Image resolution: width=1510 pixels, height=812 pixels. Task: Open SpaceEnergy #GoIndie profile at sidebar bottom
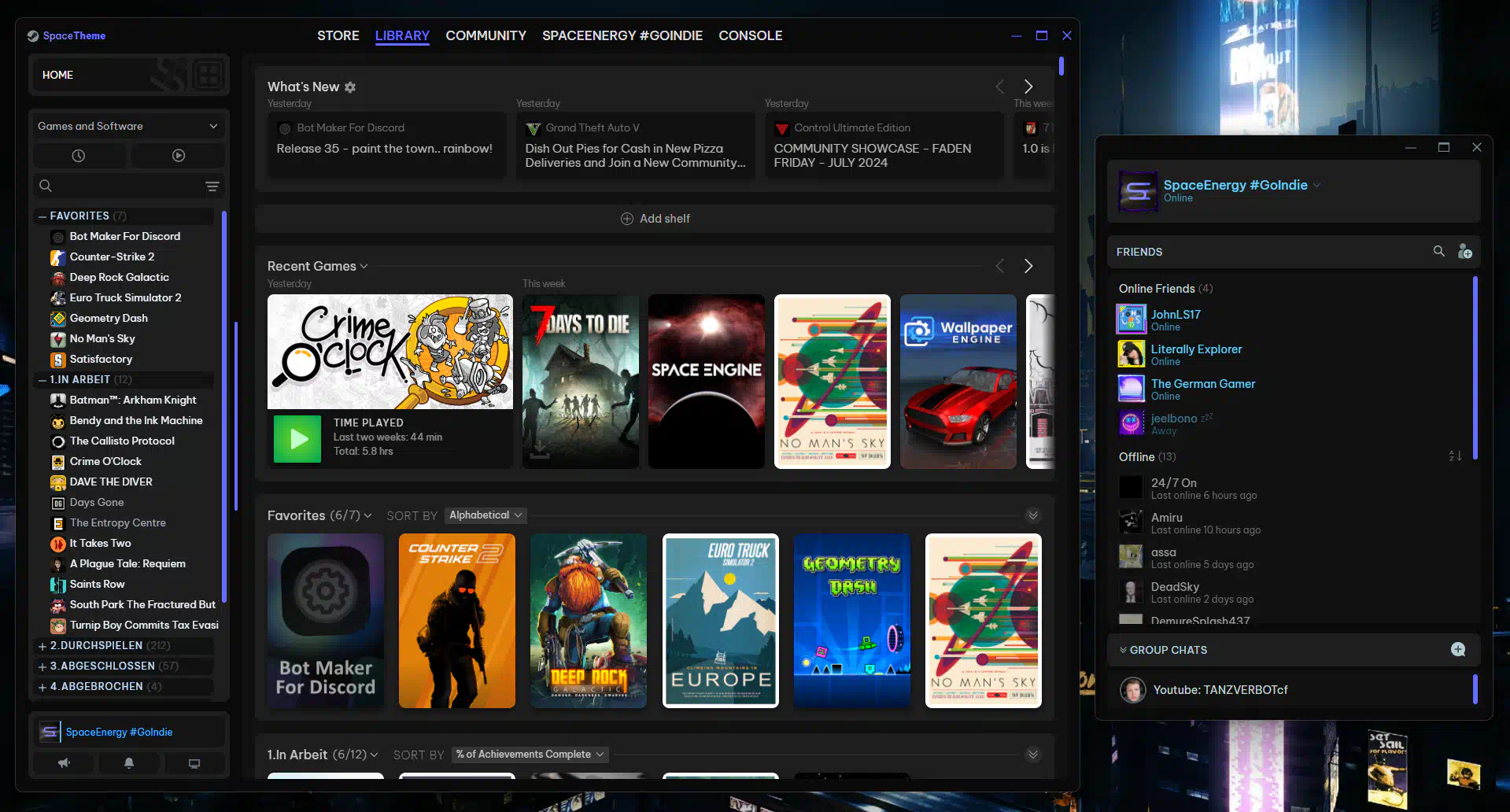(x=128, y=732)
